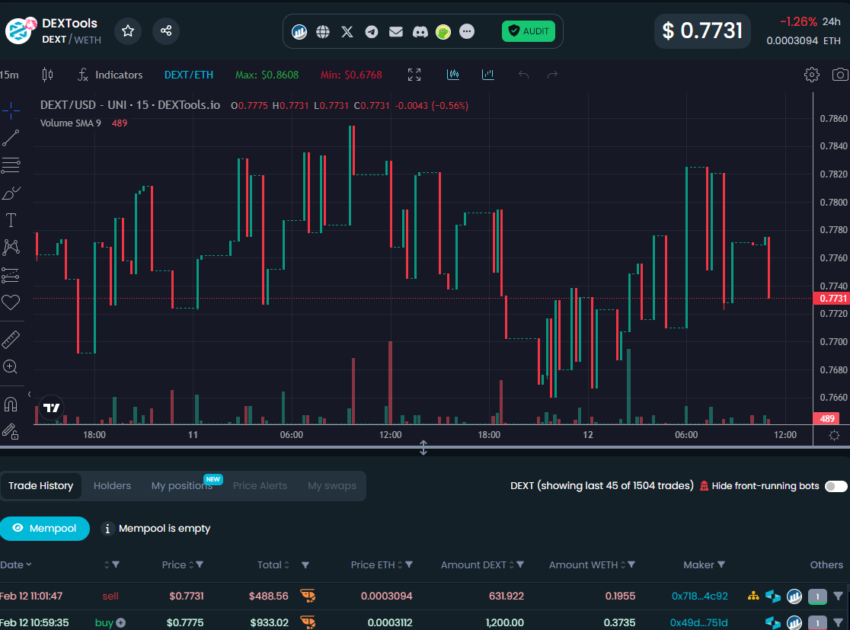
Task: Select the zoom in tool
Action: point(11,367)
